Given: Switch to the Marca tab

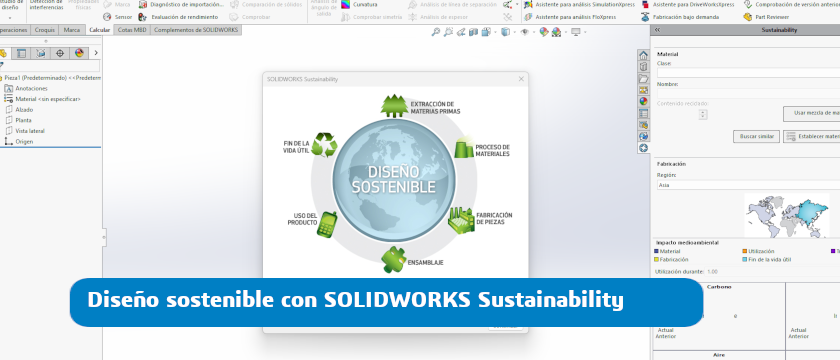Looking at the screenshot, I should click(x=72, y=30).
